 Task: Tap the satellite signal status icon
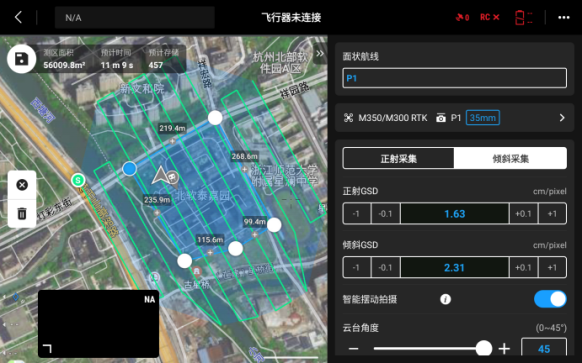(x=462, y=17)
